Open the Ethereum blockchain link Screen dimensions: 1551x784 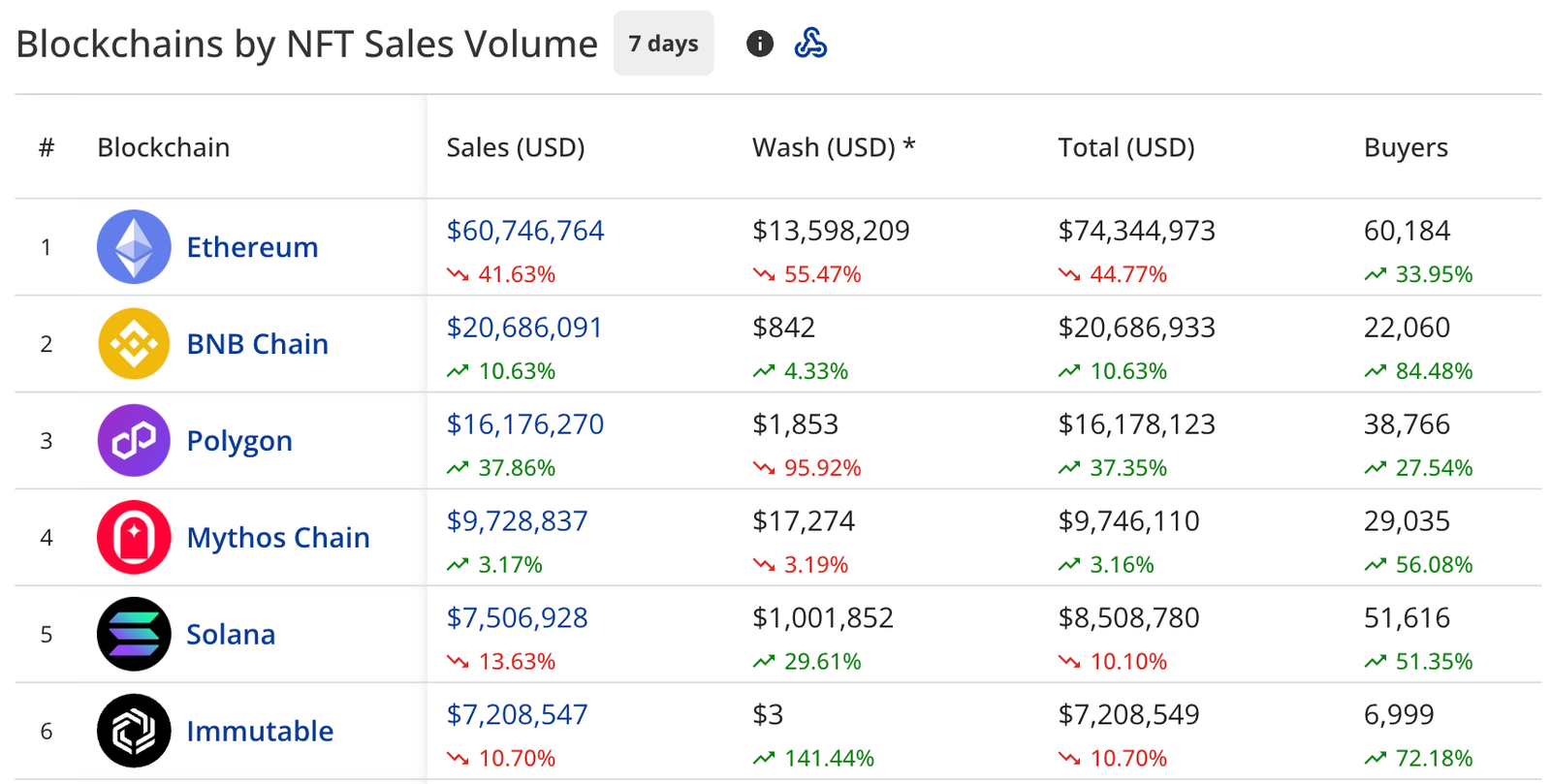coord(252,247)
